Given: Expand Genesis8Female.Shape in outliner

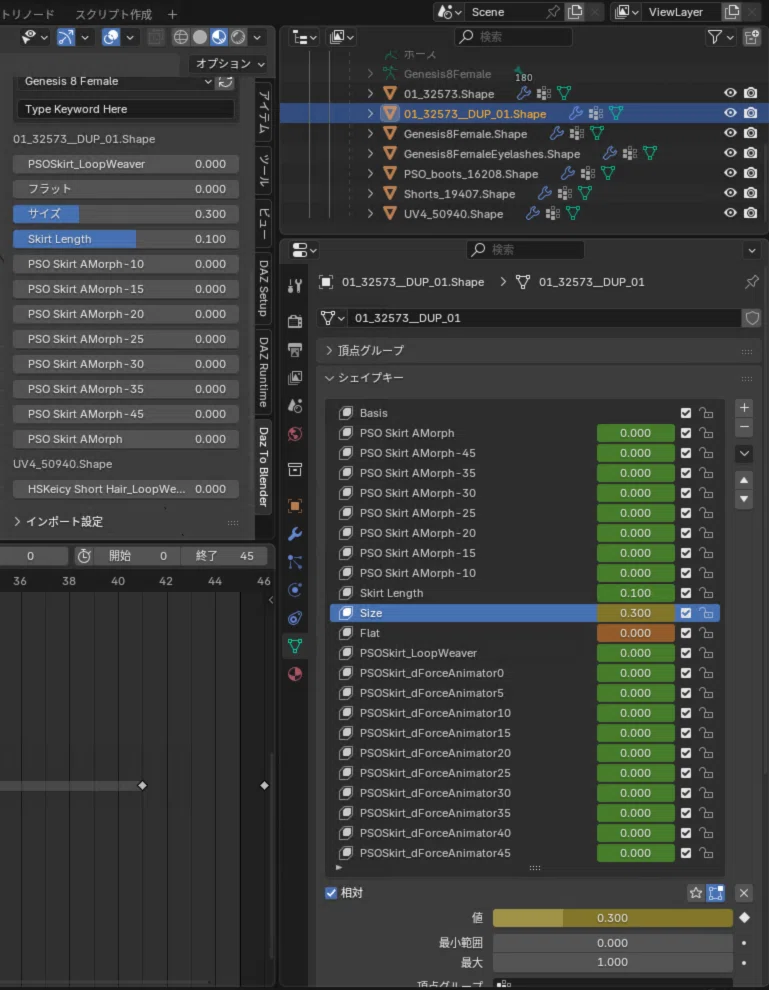Looking at the screenshot, I should pos(371,134).
